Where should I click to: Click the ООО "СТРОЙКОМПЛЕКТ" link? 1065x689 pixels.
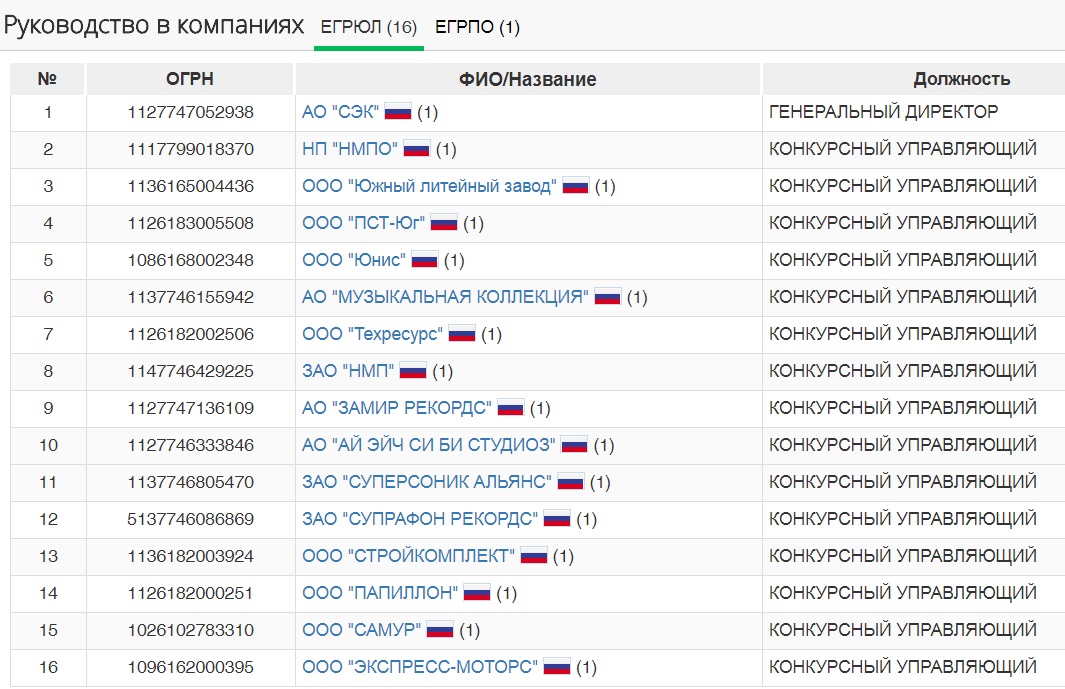click(x=409, y=556)
